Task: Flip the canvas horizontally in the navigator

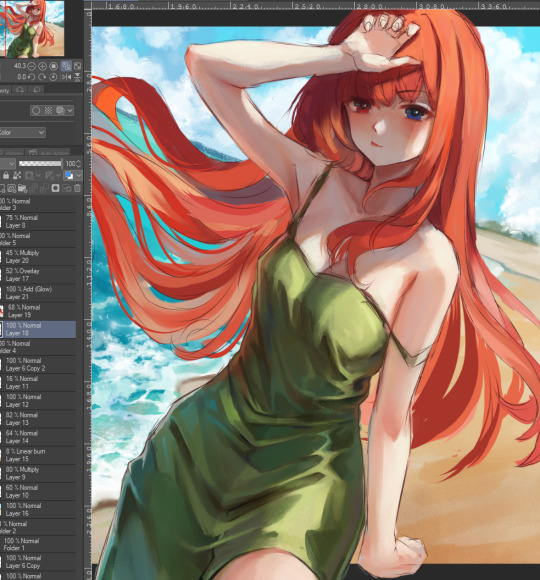Action: (x=66, y=77)
